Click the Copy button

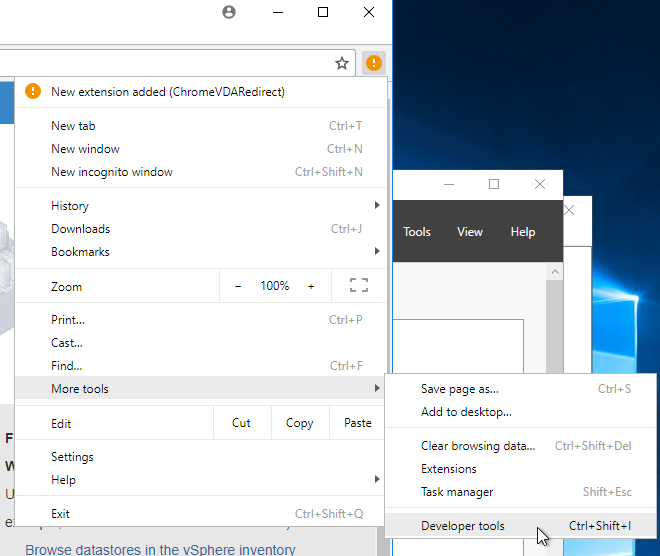(x=300, y=423)
